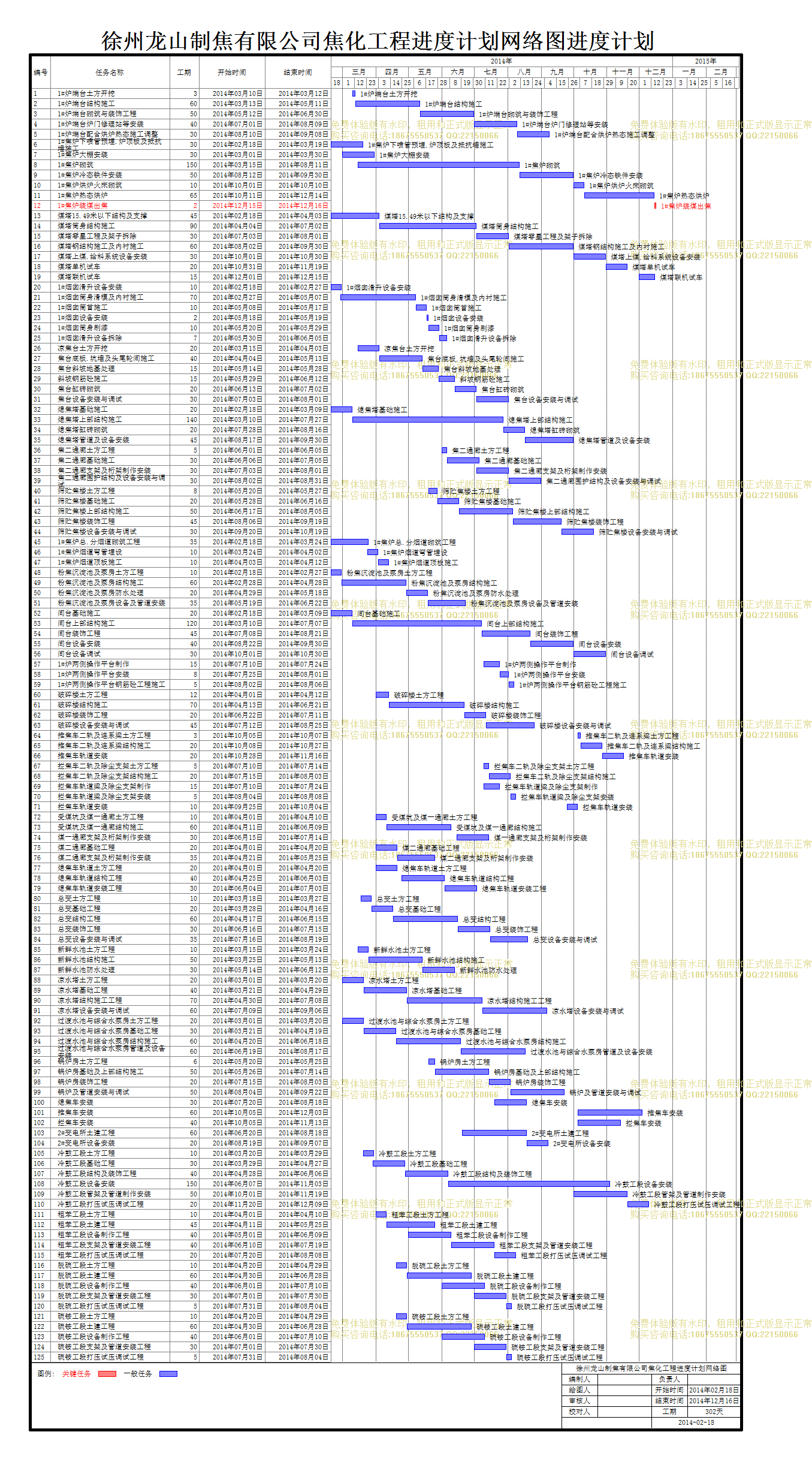Click the Gantt bar for 筛贮焦楼上部结构施工
Image resolution: width=812 pixels, height=1459 pixels.
pos(486,511)
